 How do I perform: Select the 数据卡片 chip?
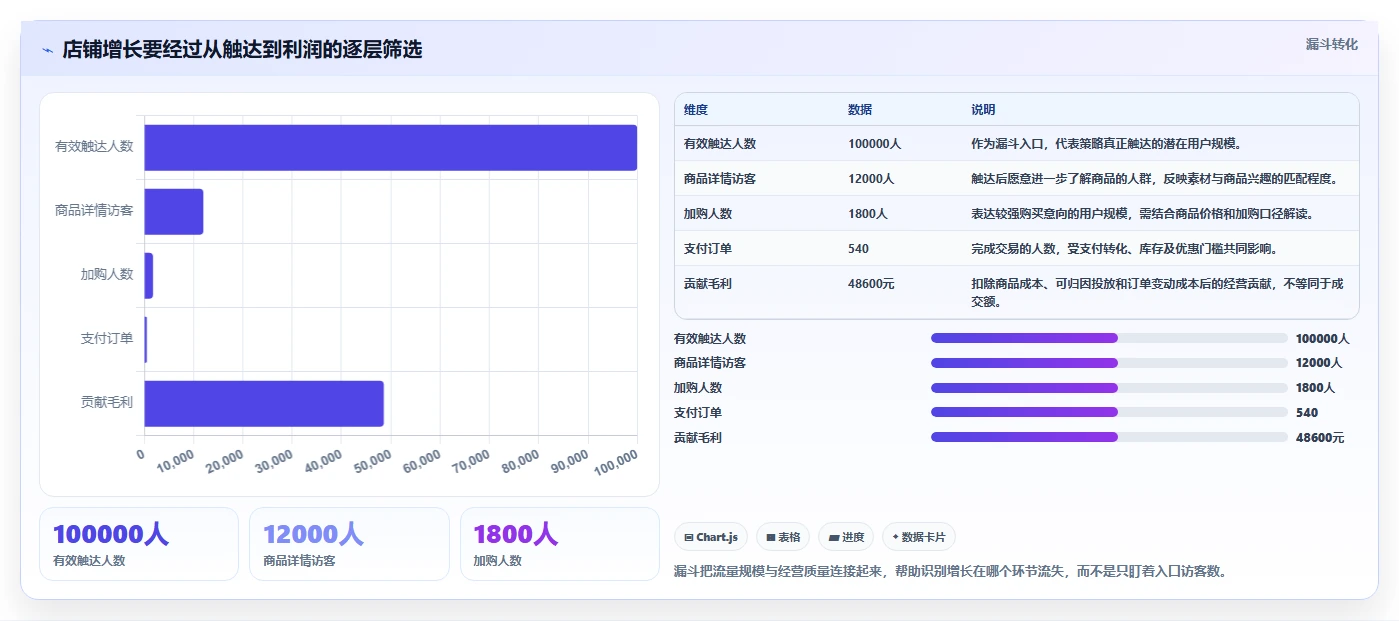(918, 537)
